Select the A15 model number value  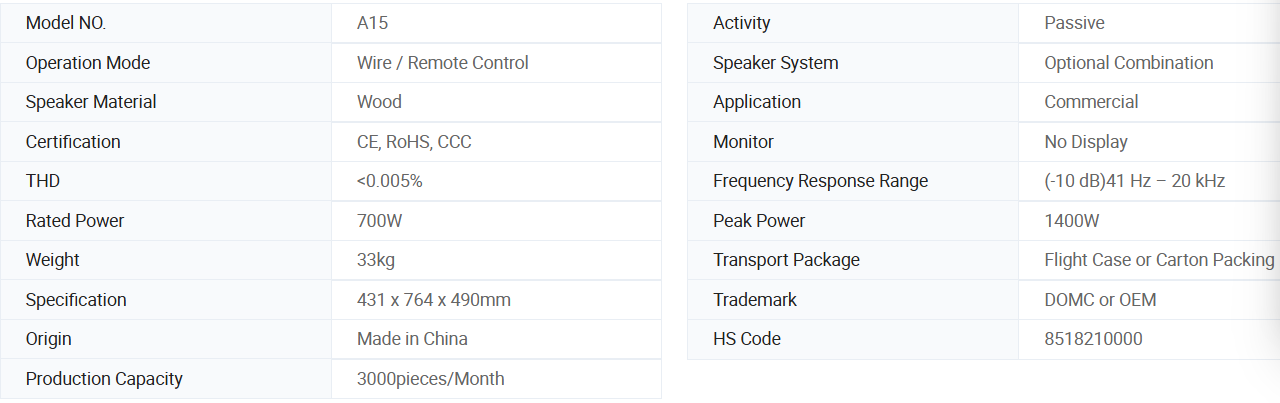(372, 23)
